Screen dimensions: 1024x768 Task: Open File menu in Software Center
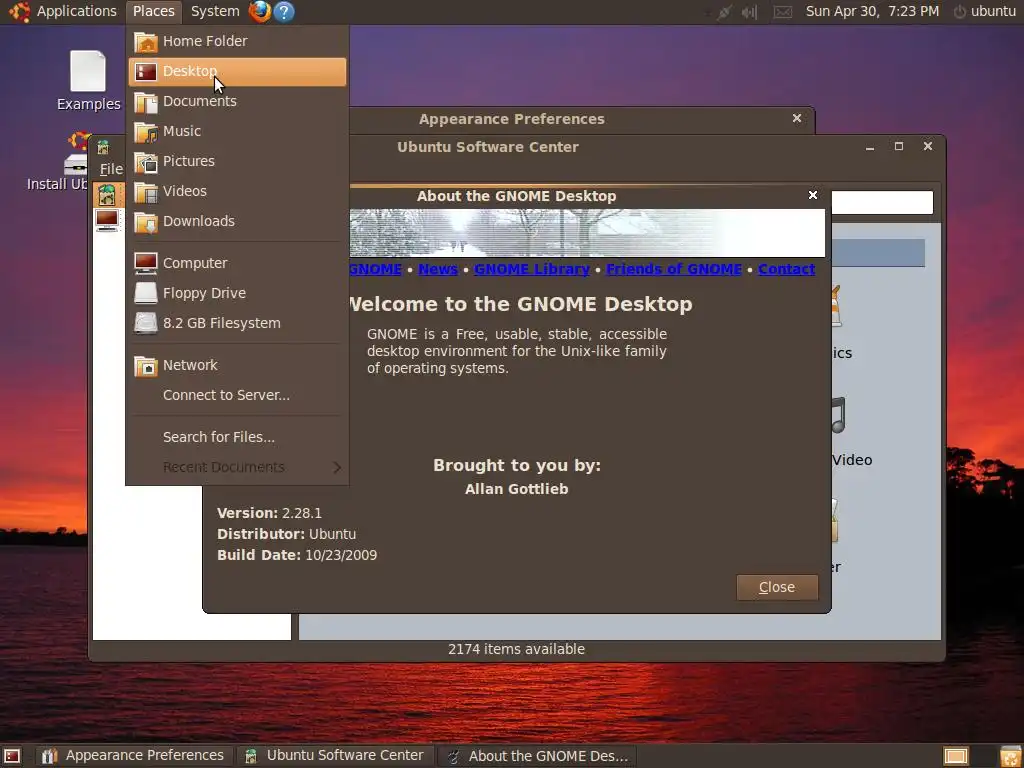click(111, 169)
